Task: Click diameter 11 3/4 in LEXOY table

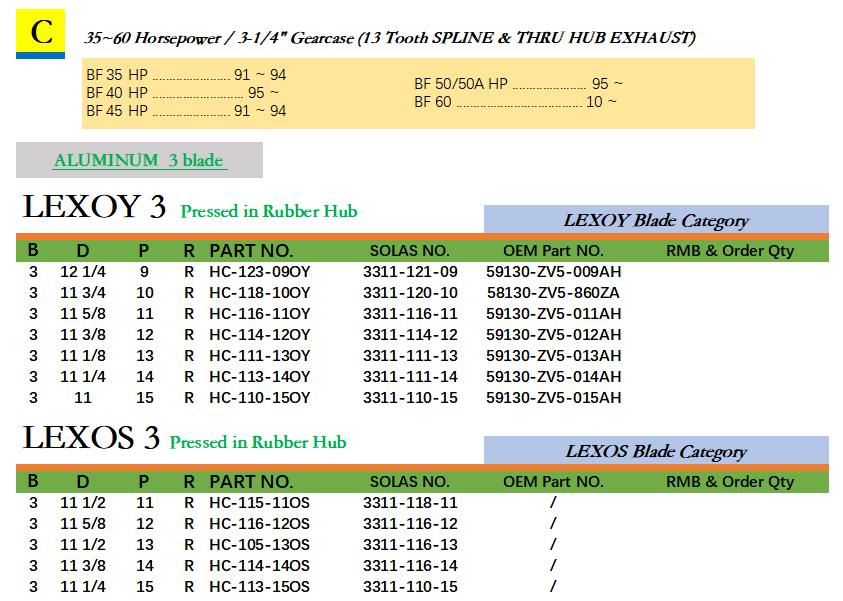Action: (83, 292)
